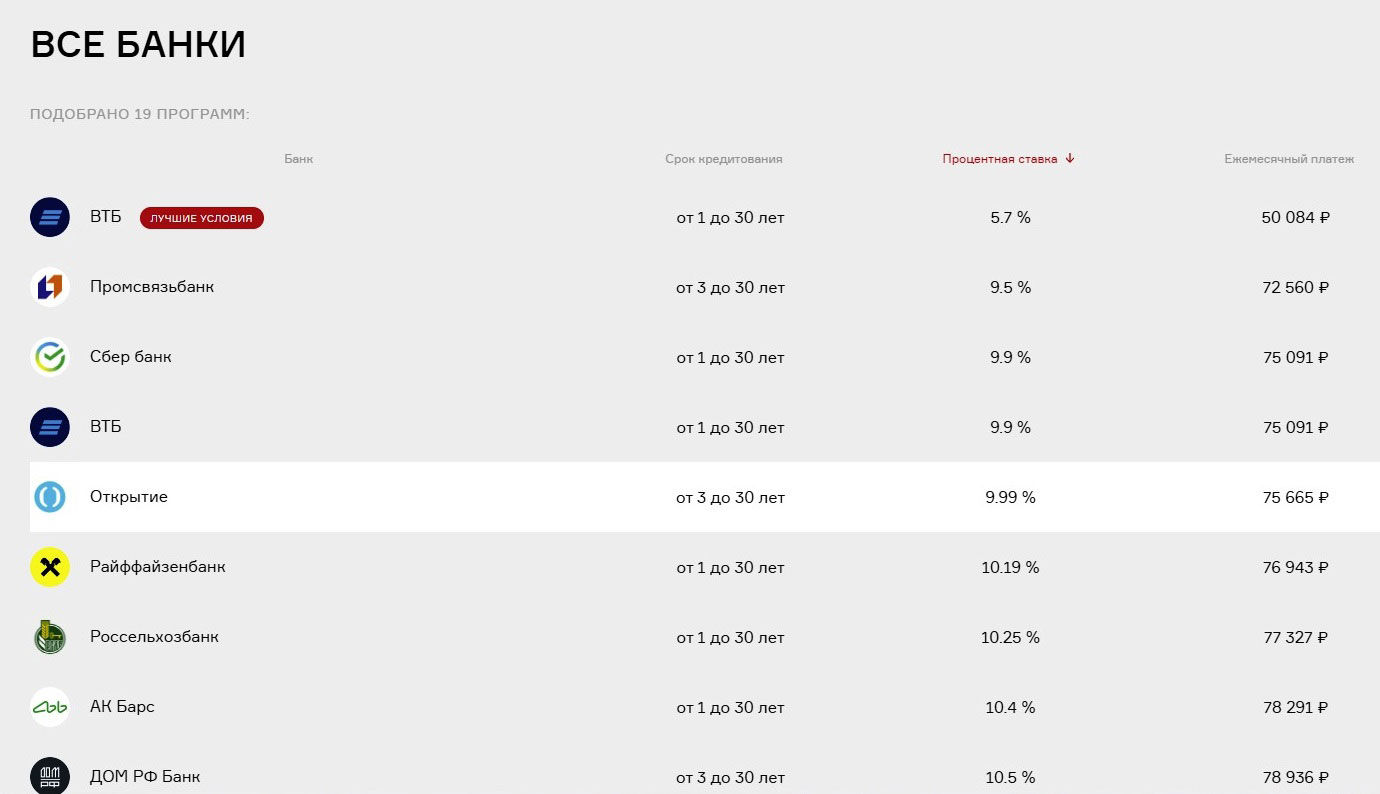The image size is (1380, 794).
Task: Click the Банк column header
Action: tap(299, 159)
